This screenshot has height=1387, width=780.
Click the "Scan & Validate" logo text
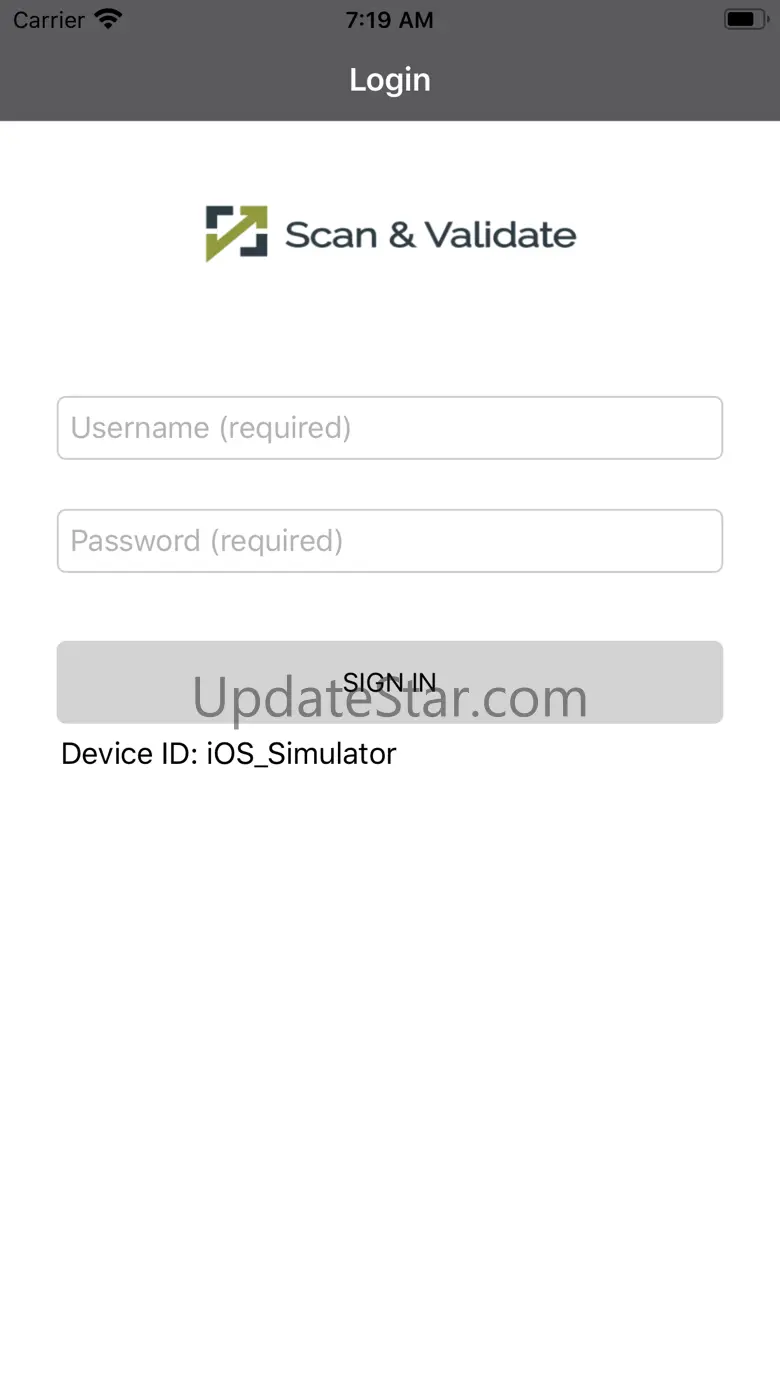[x=430, y=235]
